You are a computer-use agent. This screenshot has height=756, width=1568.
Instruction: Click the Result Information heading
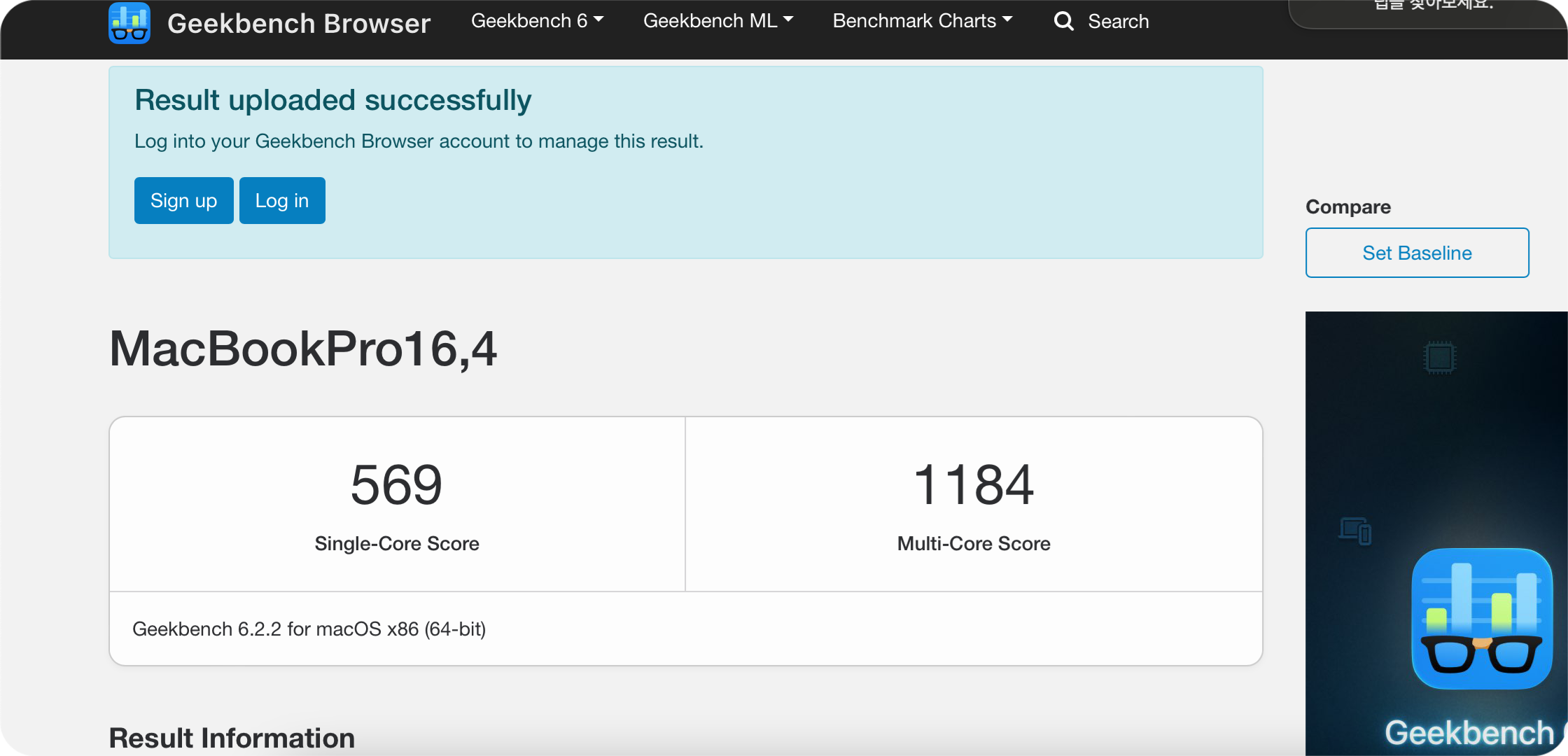[x=232, y=738]
